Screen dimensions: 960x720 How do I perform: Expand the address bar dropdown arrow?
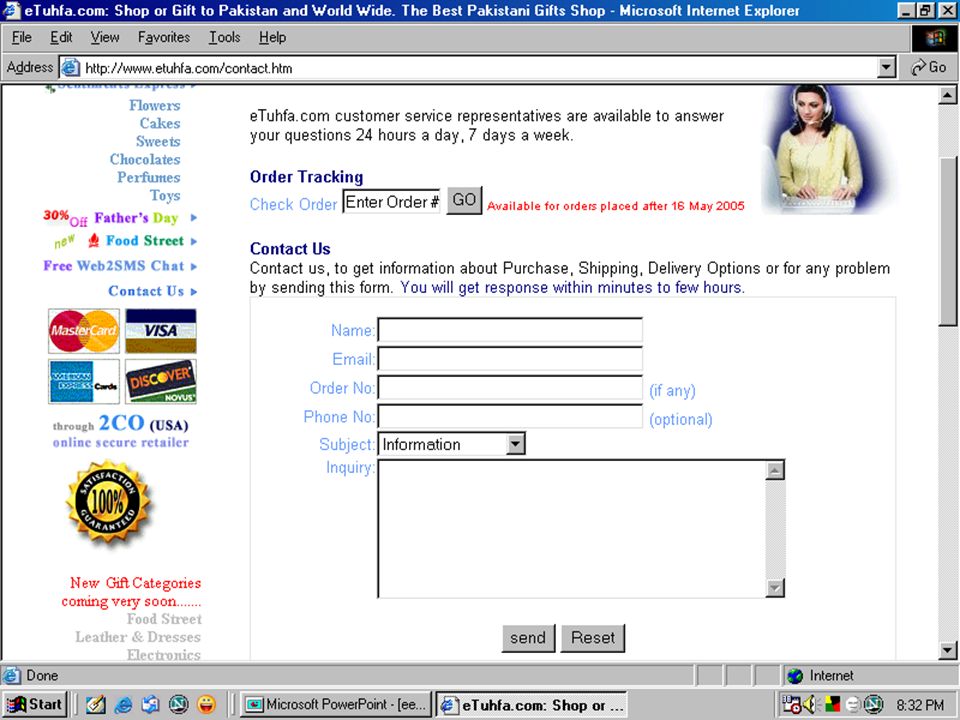(887, 68)
